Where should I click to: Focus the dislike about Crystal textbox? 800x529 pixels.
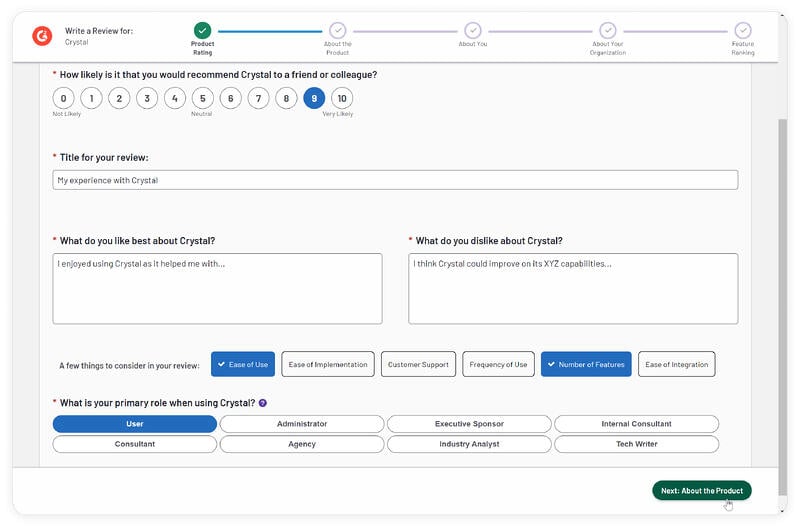pos(573,289)
